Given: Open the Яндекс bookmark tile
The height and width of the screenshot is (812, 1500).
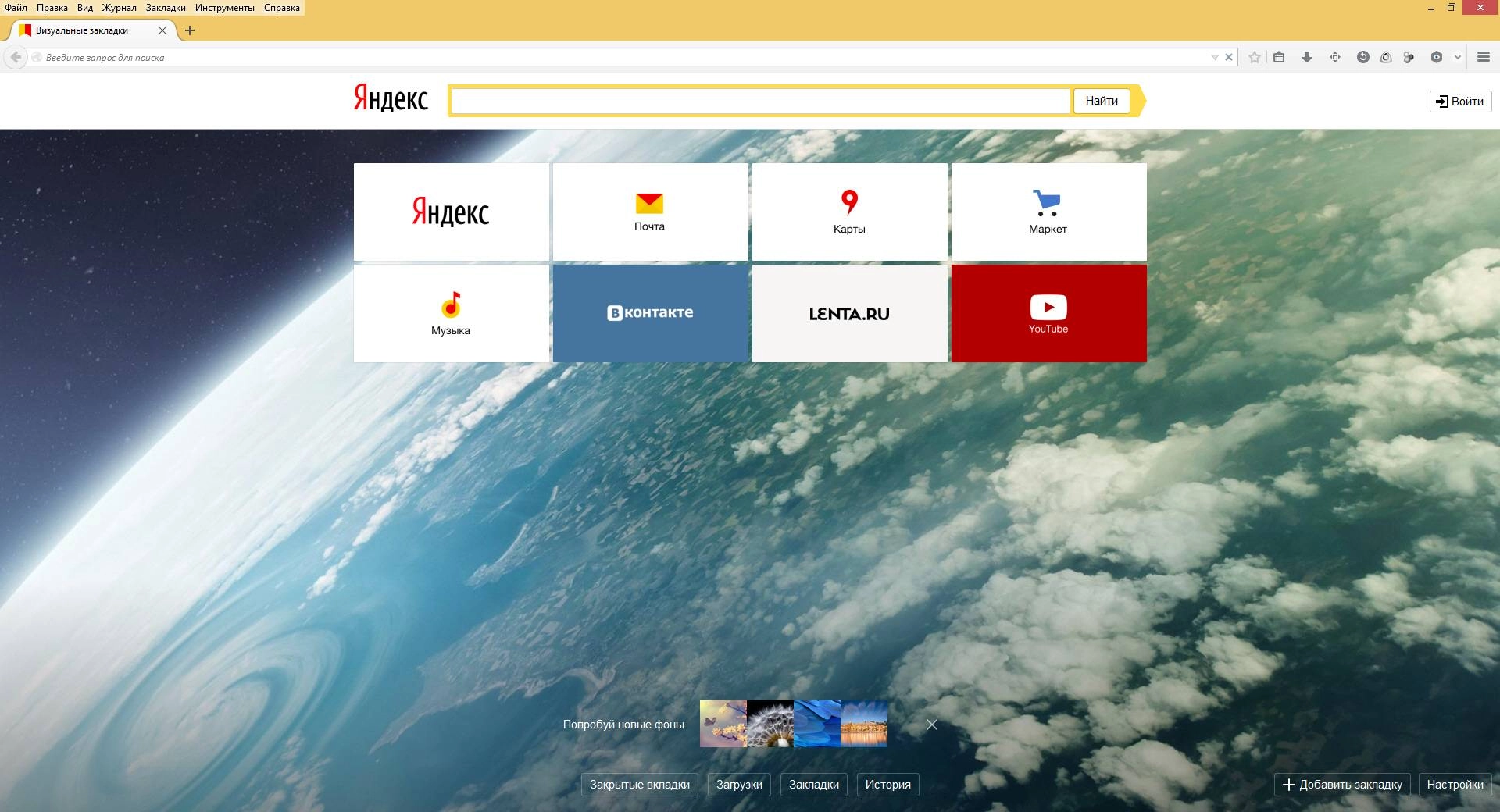Looking at the screenshot, I should pos(452,212).
